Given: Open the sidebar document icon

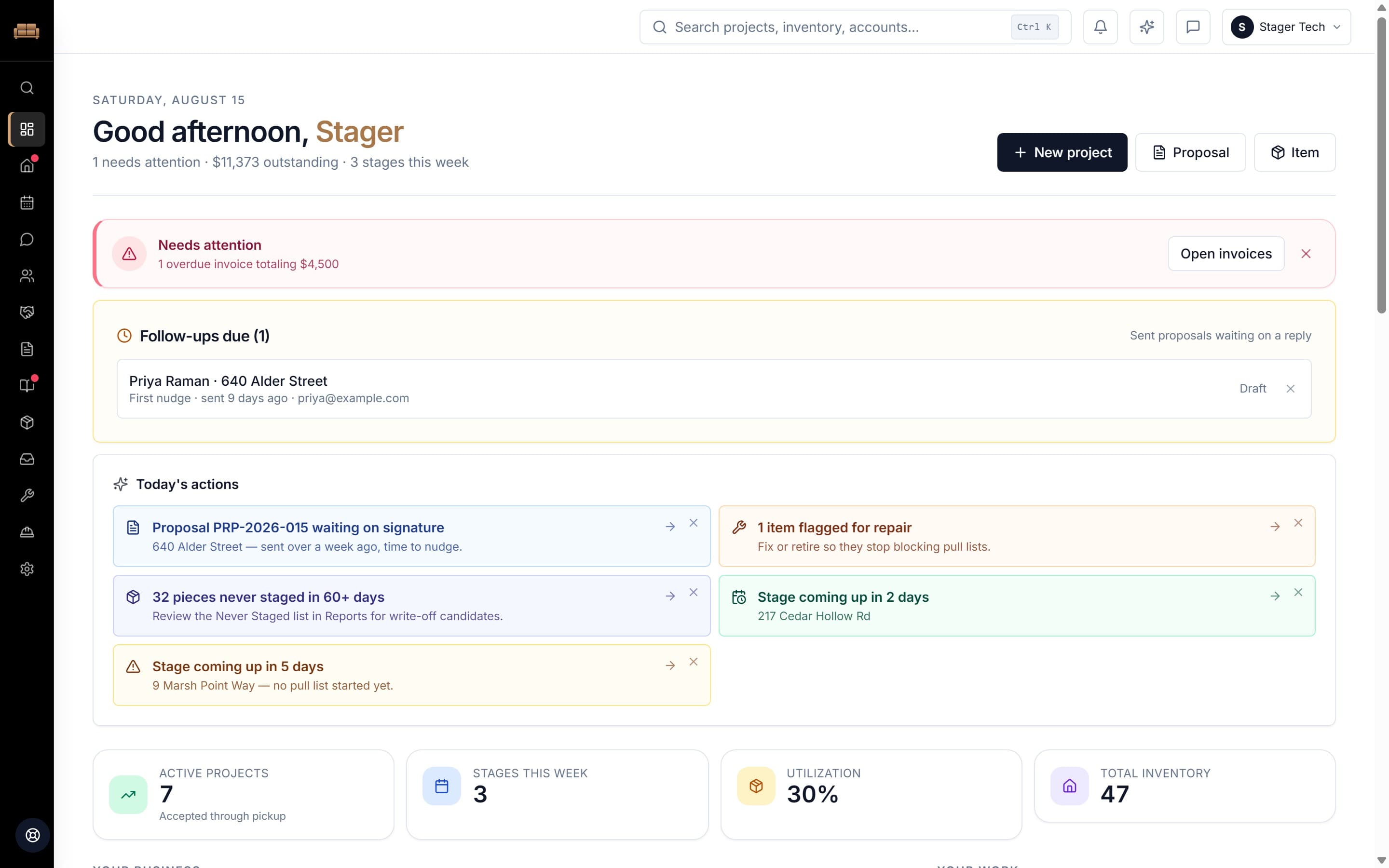Looking at the screenshot, I should [27, 349].
